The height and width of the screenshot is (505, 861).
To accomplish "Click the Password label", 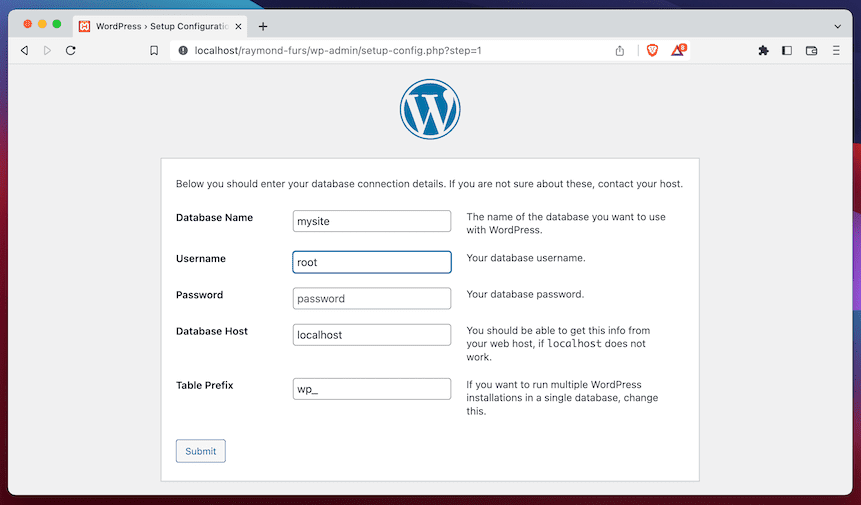I will pyautogui.click(x=199, y=295).
